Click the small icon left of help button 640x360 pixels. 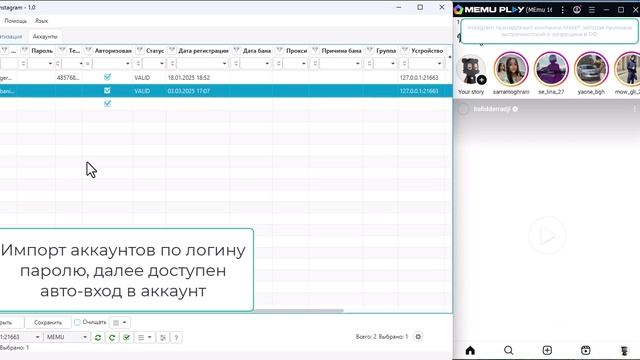(x=163, y=338)
